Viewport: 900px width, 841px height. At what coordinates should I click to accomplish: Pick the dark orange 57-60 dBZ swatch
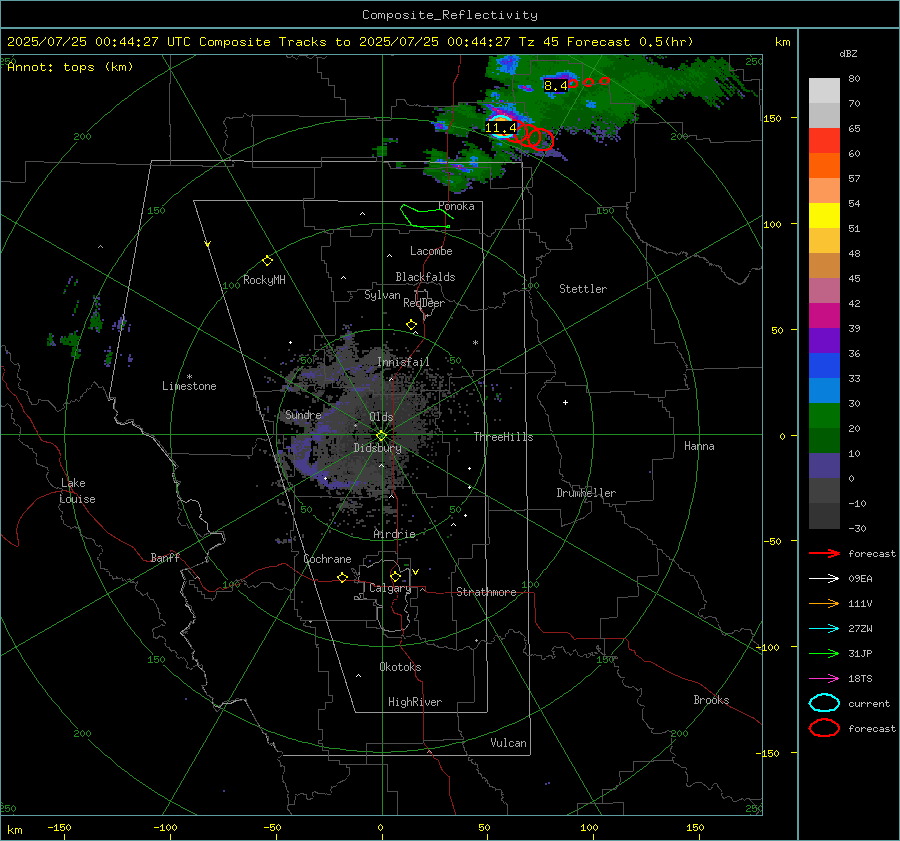[824, 166]
